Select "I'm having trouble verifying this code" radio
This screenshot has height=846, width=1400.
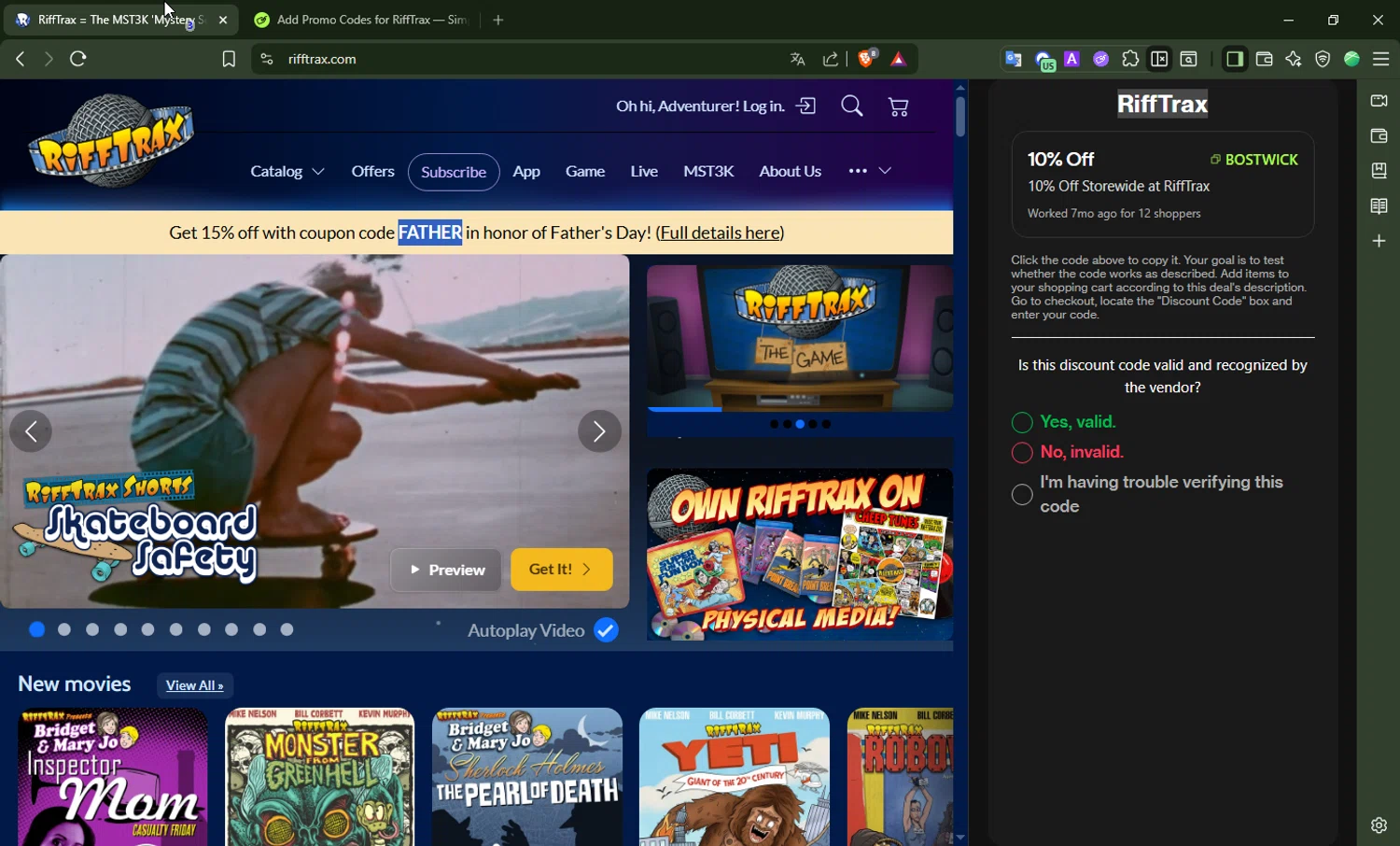(1022, 494)
